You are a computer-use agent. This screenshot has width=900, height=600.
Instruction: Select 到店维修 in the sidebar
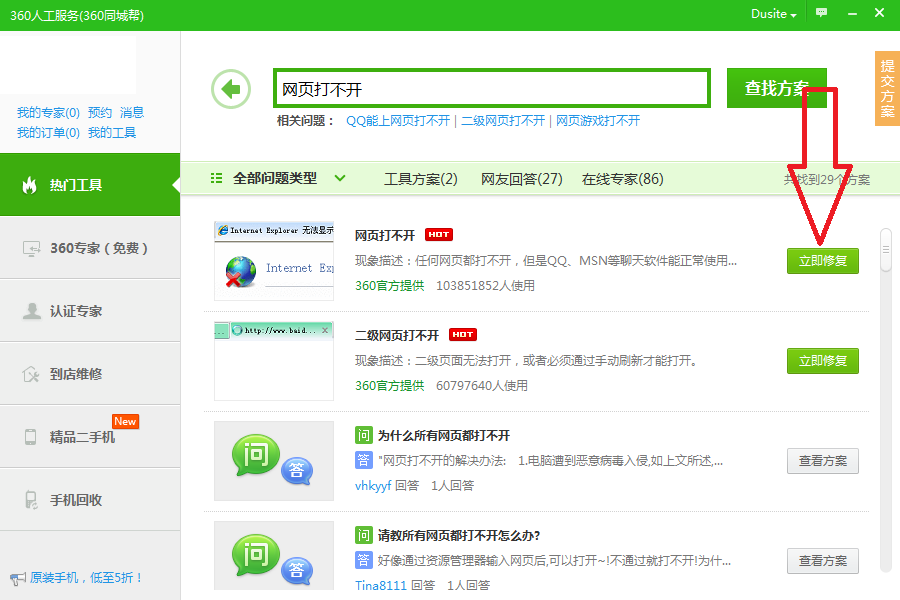[90, 374]
